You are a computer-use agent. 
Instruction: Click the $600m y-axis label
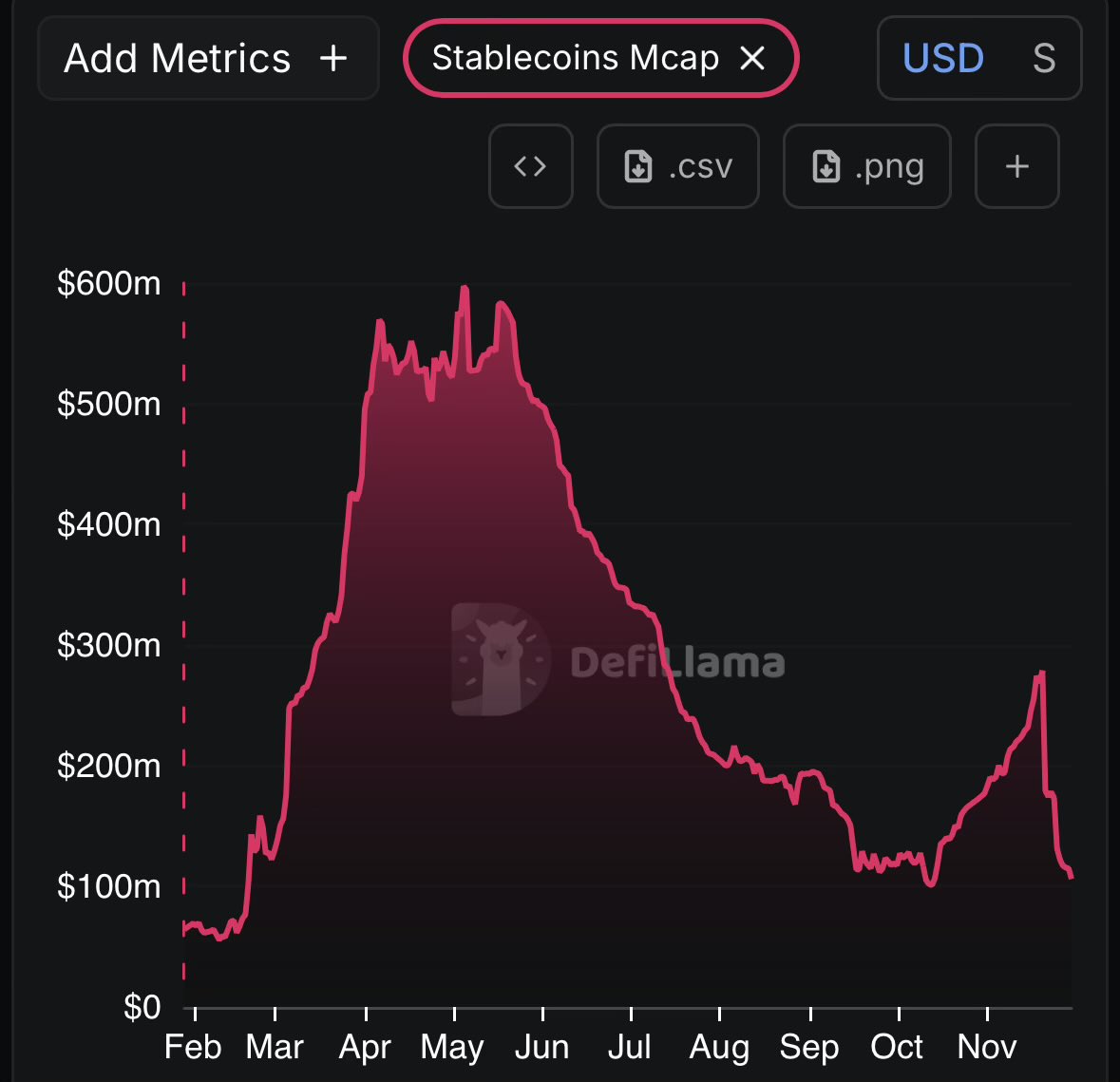pos(109,283)
